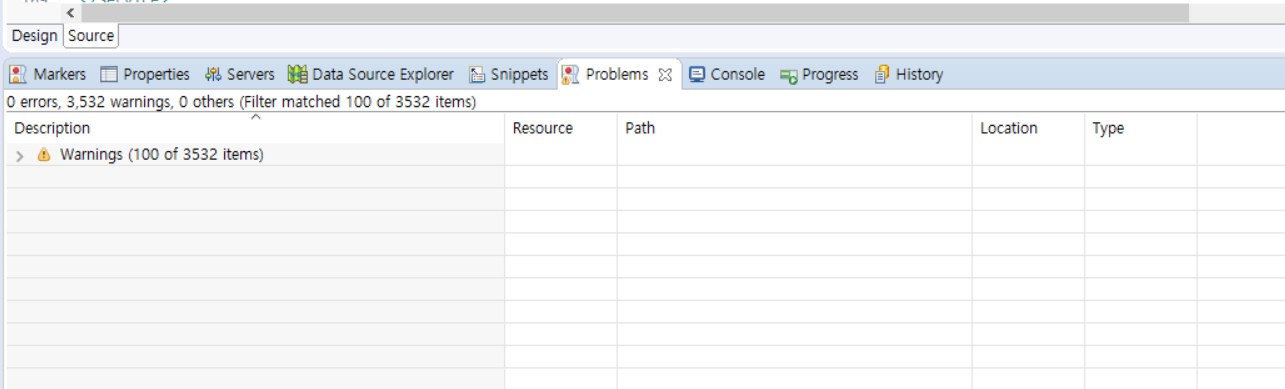
Task: Switch to the Source tab
Action: pyautogui.click(x=91, y=36)
